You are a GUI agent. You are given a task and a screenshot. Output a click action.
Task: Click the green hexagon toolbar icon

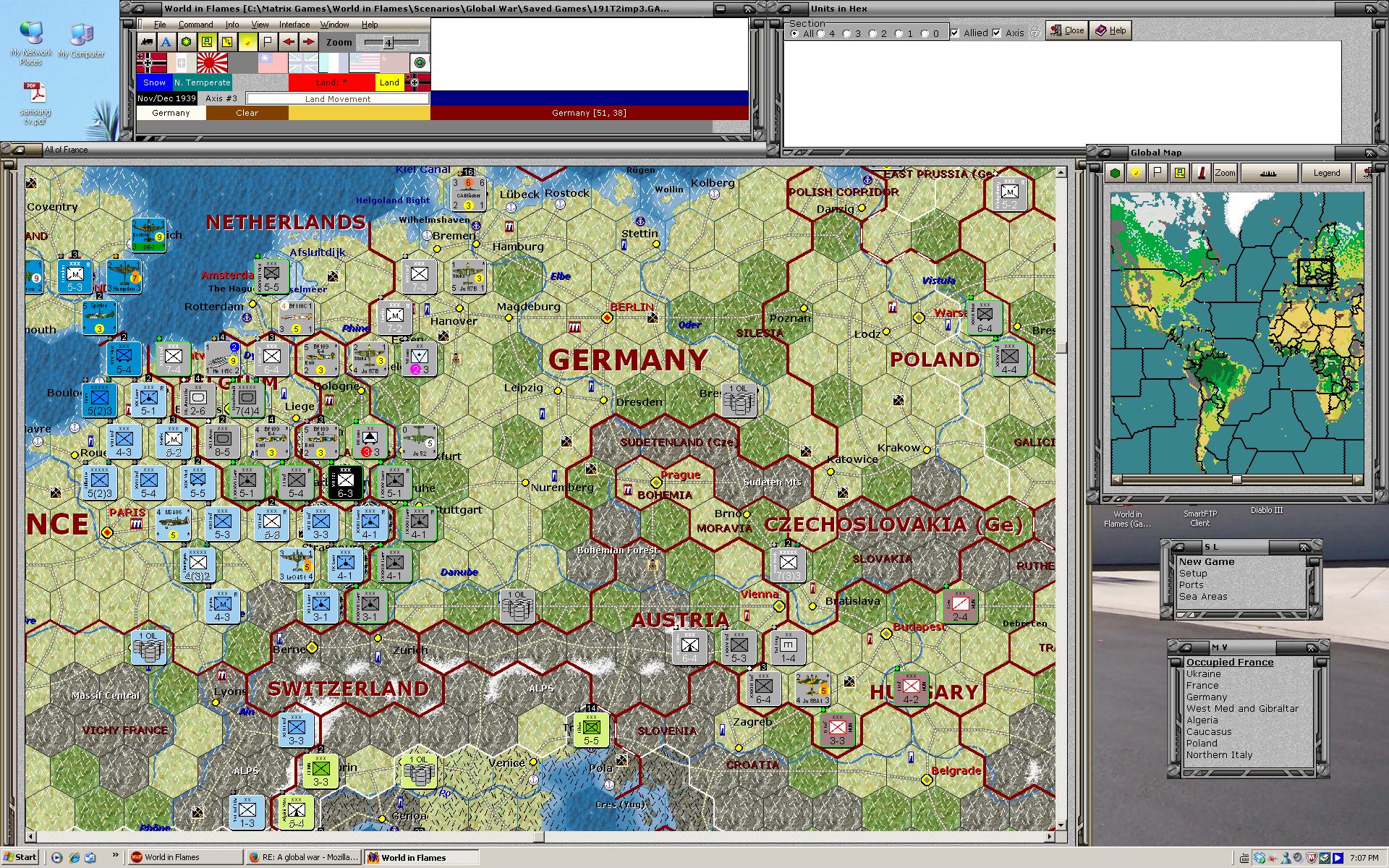pos(187,42)
